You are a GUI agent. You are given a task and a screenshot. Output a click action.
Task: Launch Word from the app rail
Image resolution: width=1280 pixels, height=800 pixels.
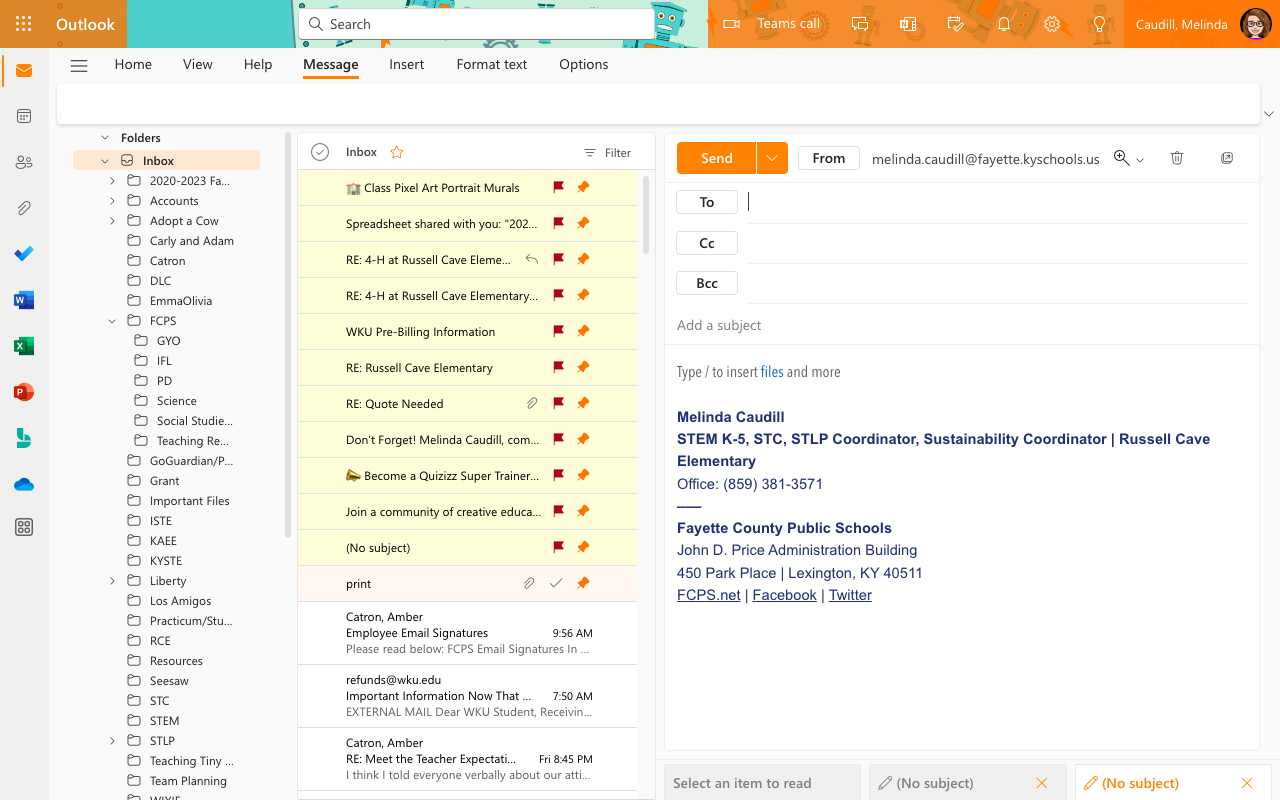[x=24, y=300]
